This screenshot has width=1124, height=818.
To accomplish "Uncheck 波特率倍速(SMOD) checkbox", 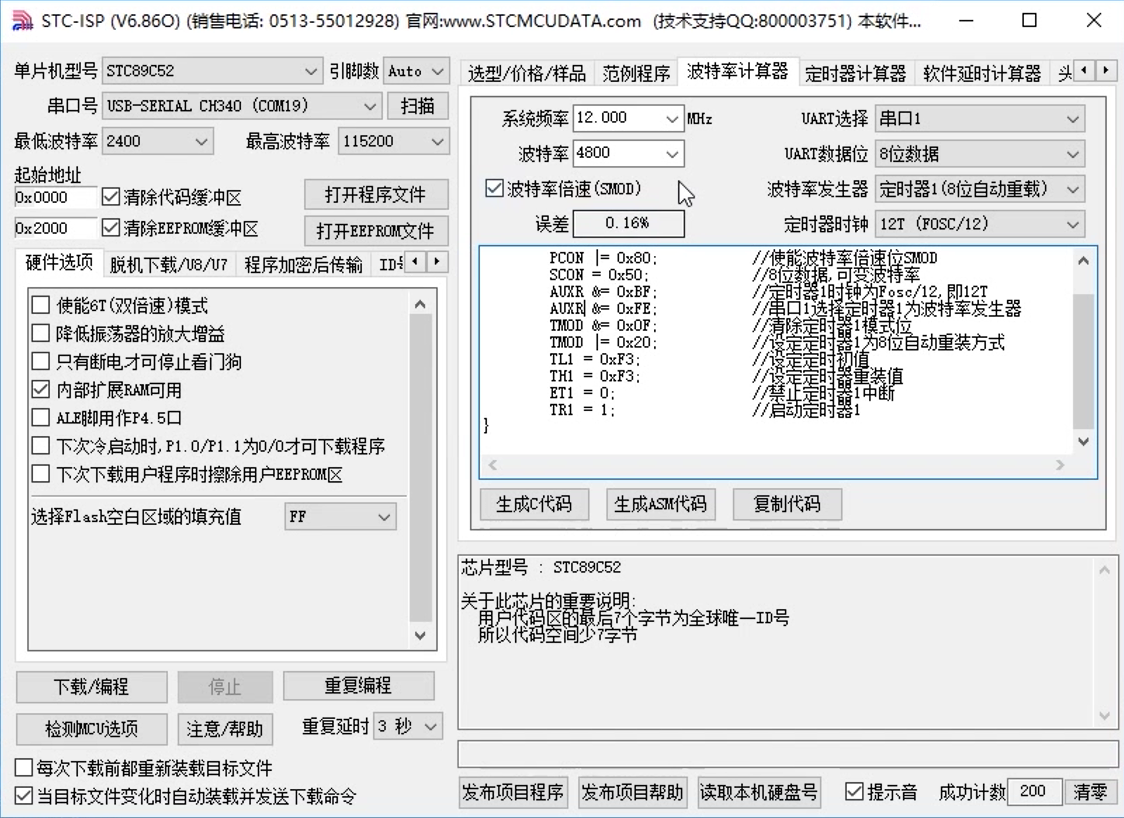I will click(x=494, y=189).
